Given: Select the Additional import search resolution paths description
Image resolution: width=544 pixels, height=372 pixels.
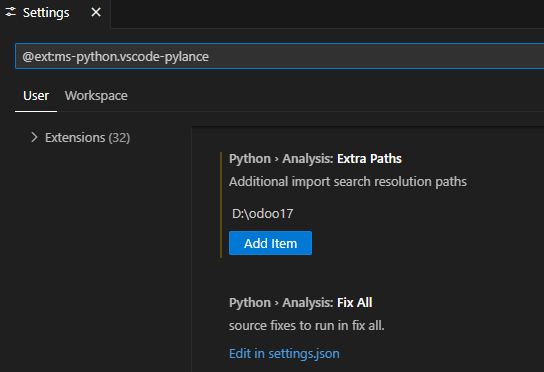Looking at the screenshot, I should 348,181.
